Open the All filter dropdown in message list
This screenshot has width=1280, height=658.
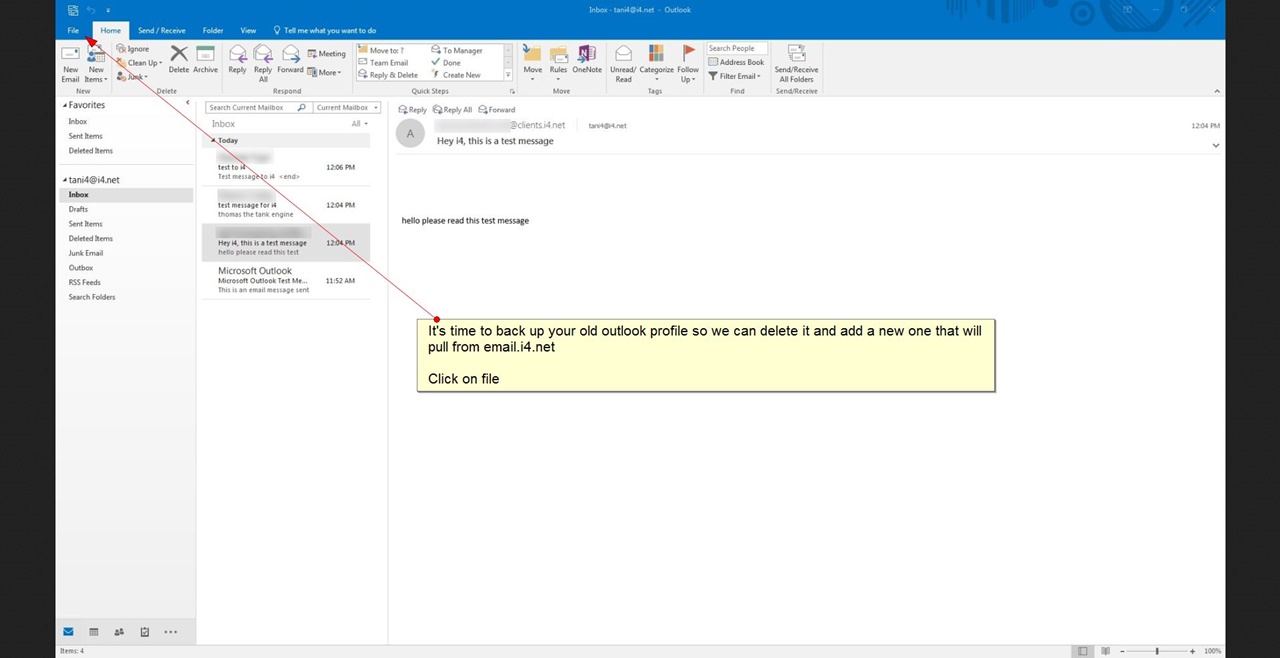tap(359, 124)
